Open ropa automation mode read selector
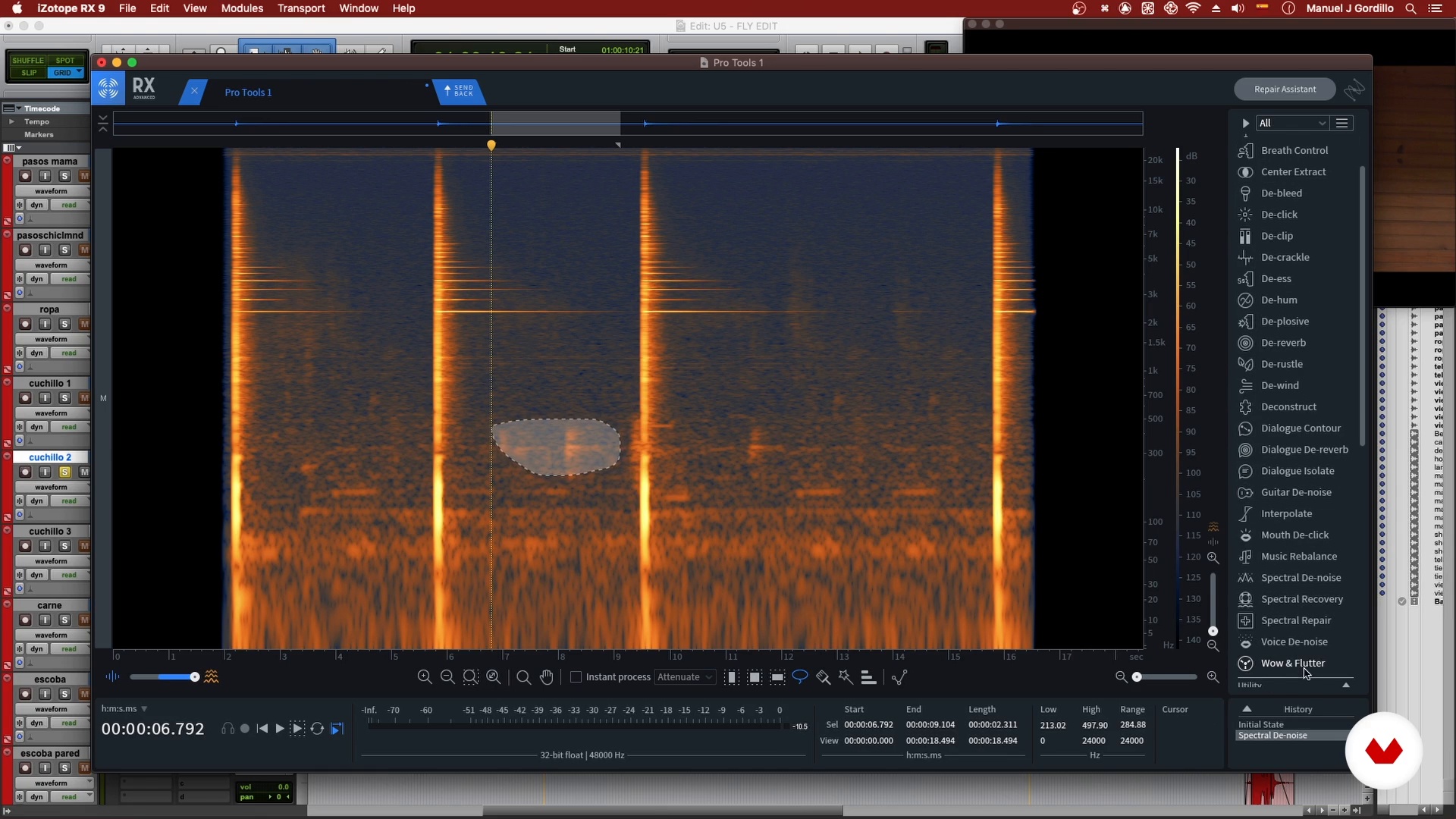The image size is (1456, 819). coord(69,353)
